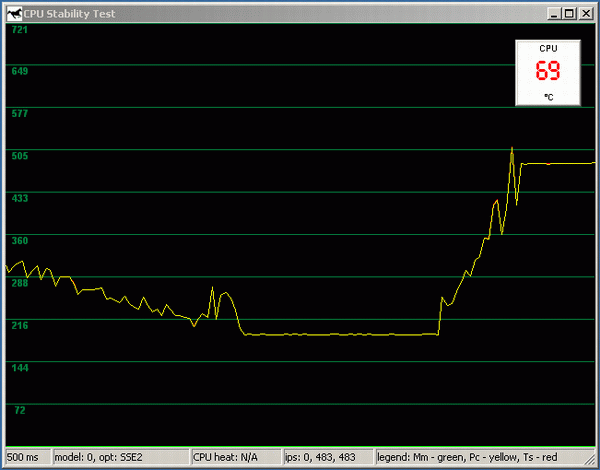This screenshot has width=600, height=470.
Task: Click the legend status bar panel
Action: 485,457
